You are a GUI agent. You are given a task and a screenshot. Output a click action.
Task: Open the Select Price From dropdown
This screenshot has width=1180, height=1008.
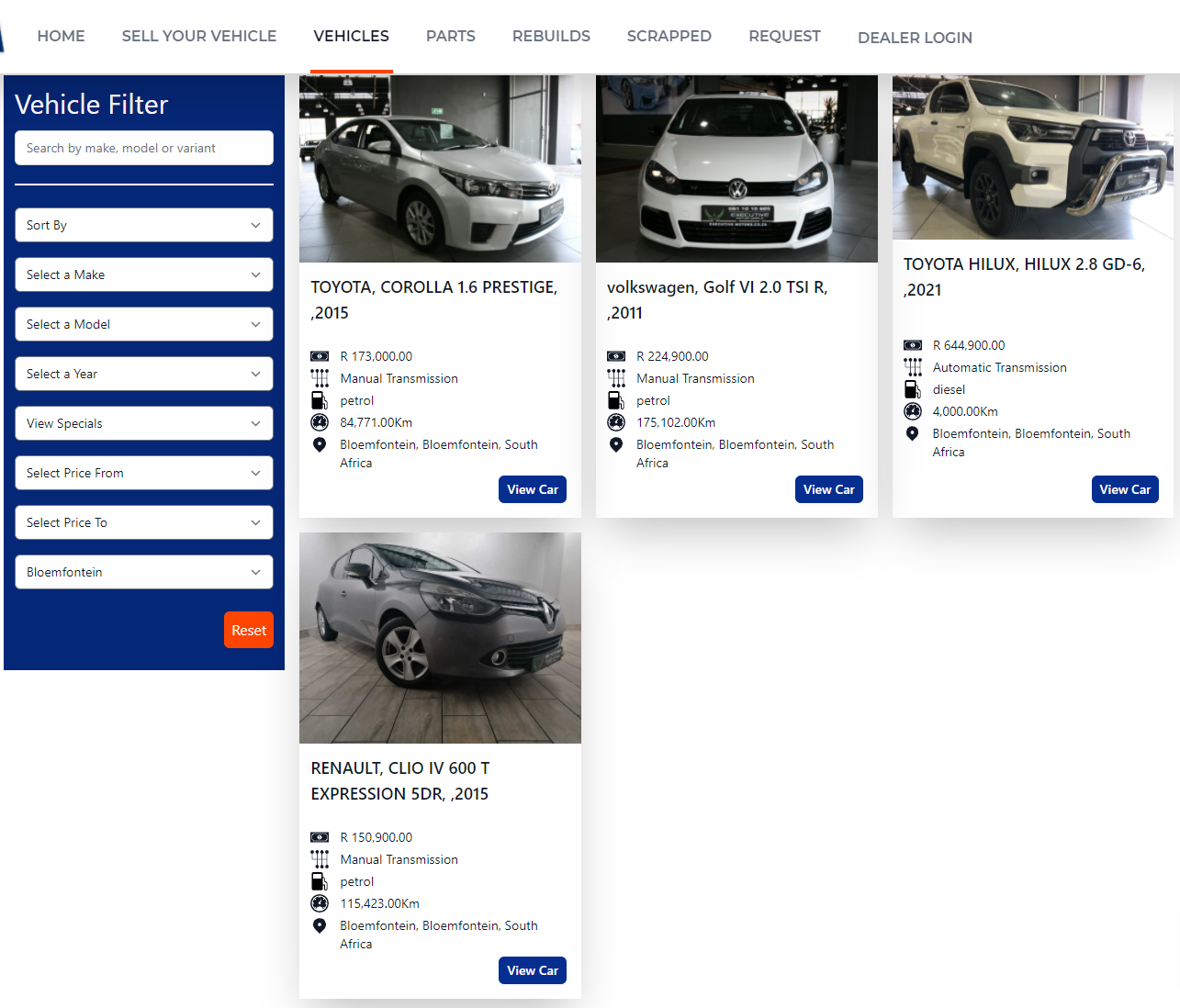[144, 473]
